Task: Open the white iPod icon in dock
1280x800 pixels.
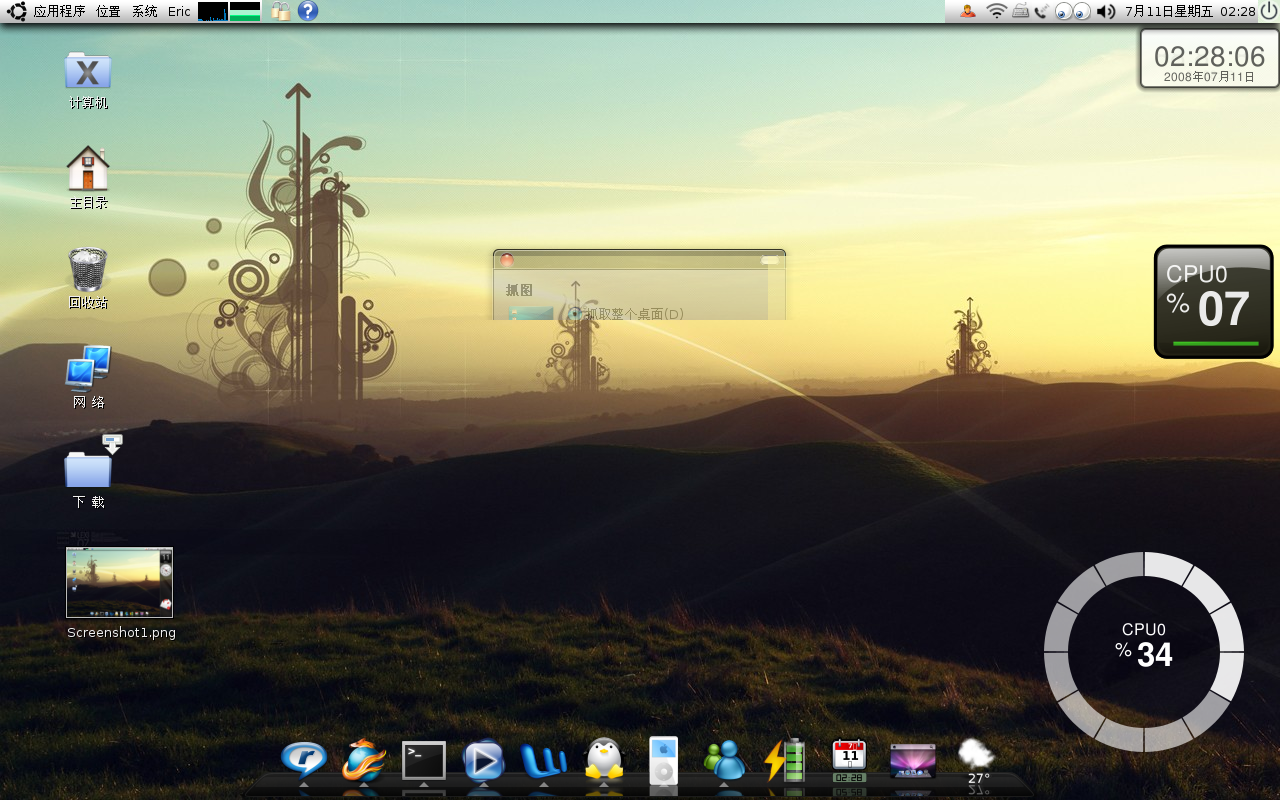Action: (663, 761)
